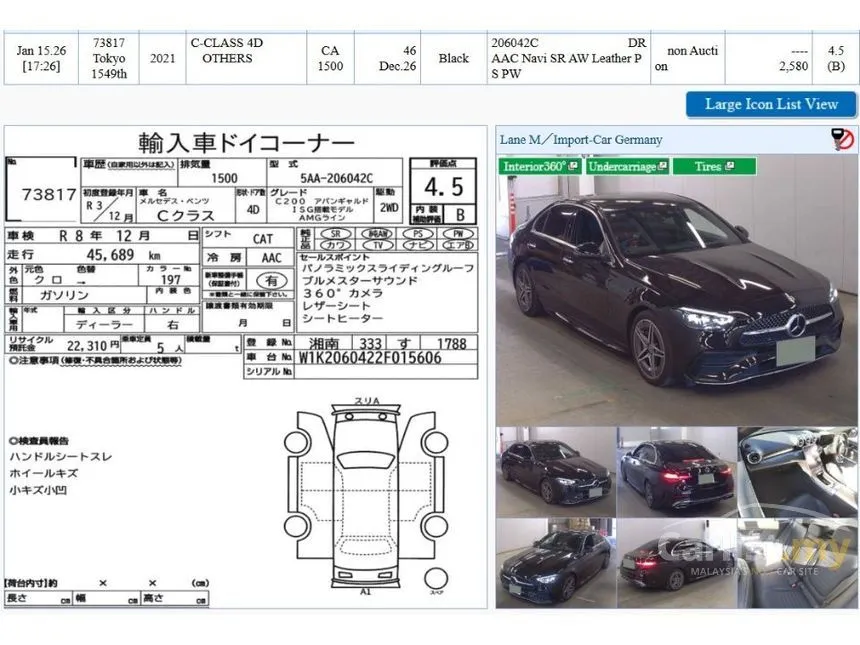Viewport: 860px width, 645px height.
Task: Click the sales point ブルメスターサウンド
Action: [360, 281]
